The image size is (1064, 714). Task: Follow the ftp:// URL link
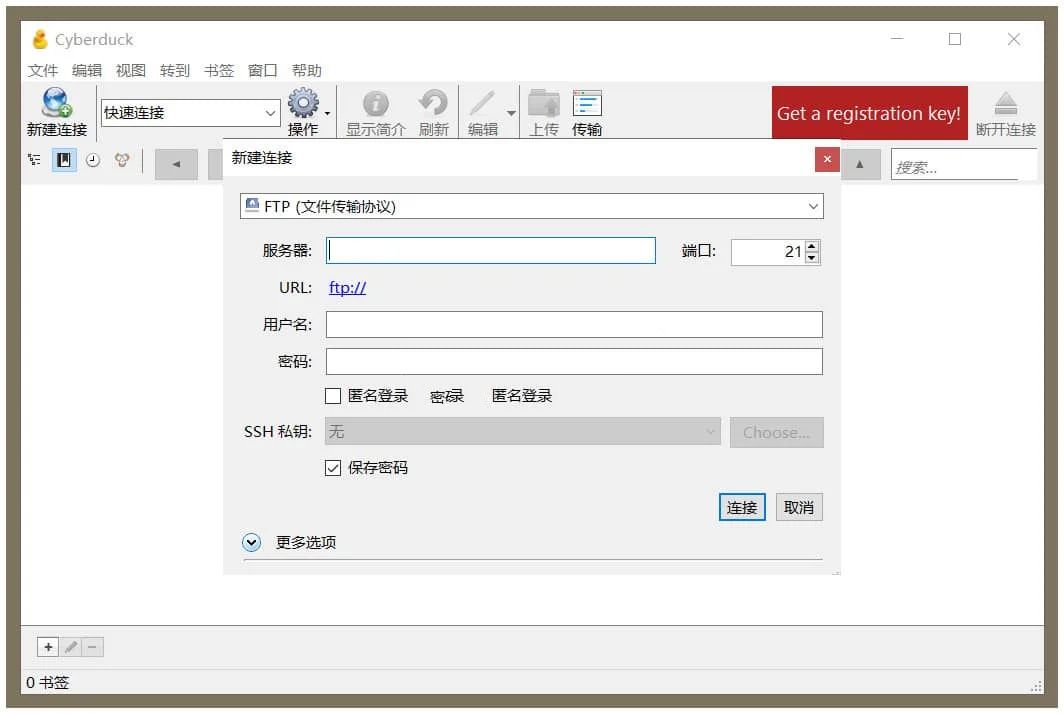pos(347,288)
